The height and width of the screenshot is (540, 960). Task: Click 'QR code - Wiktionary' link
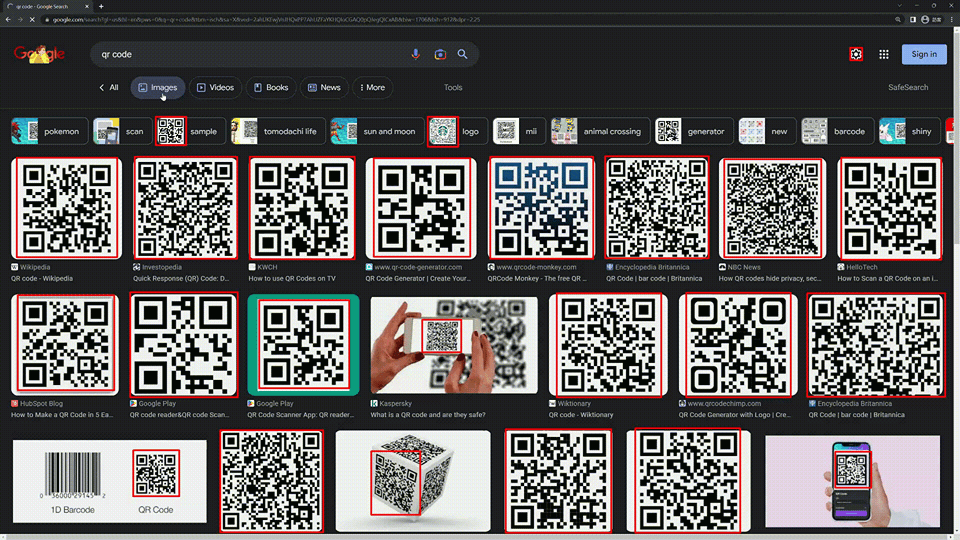coord(581,415)
